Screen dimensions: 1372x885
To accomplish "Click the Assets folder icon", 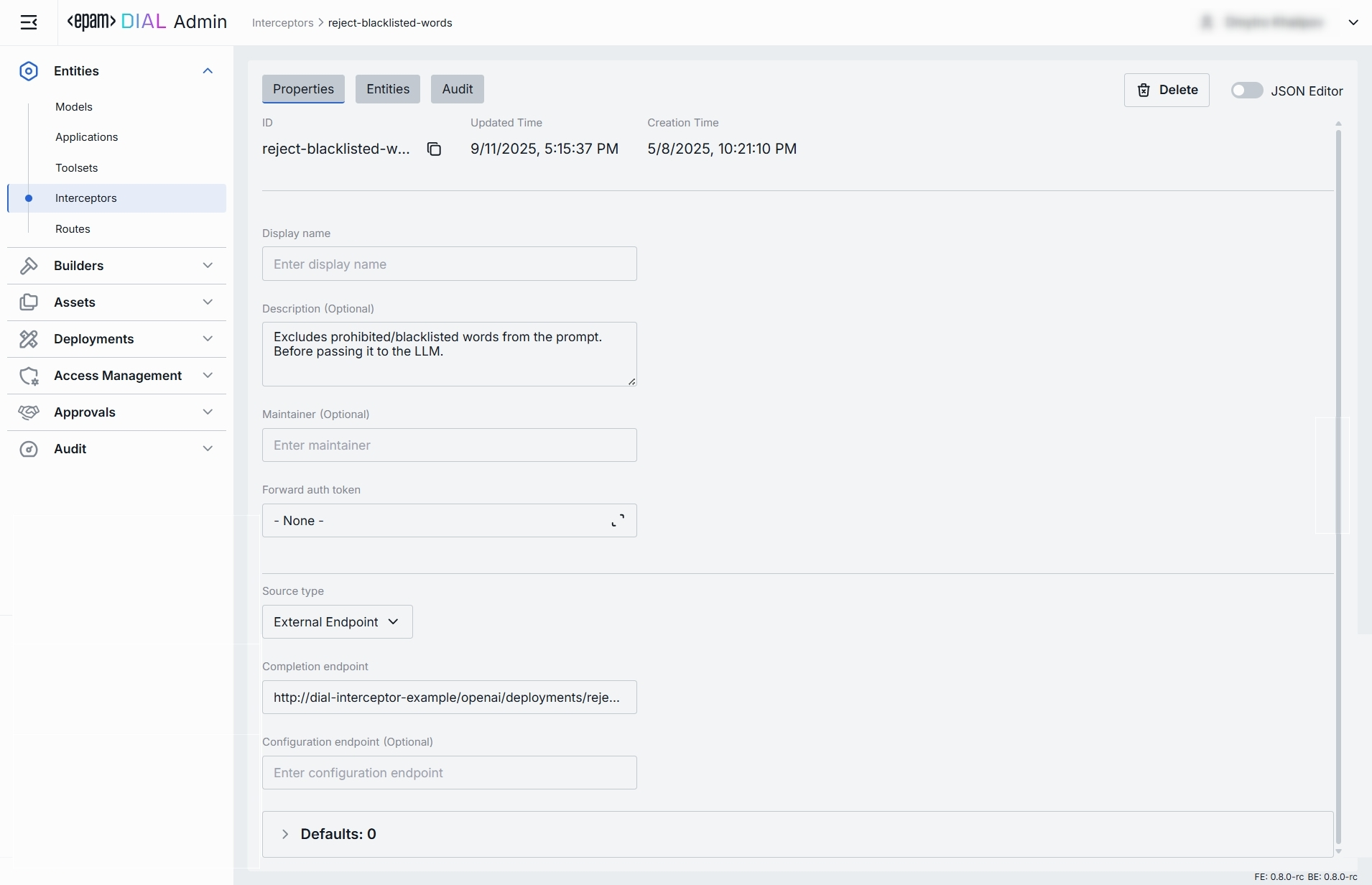I will pyautogui.click(x=29, y=302).
